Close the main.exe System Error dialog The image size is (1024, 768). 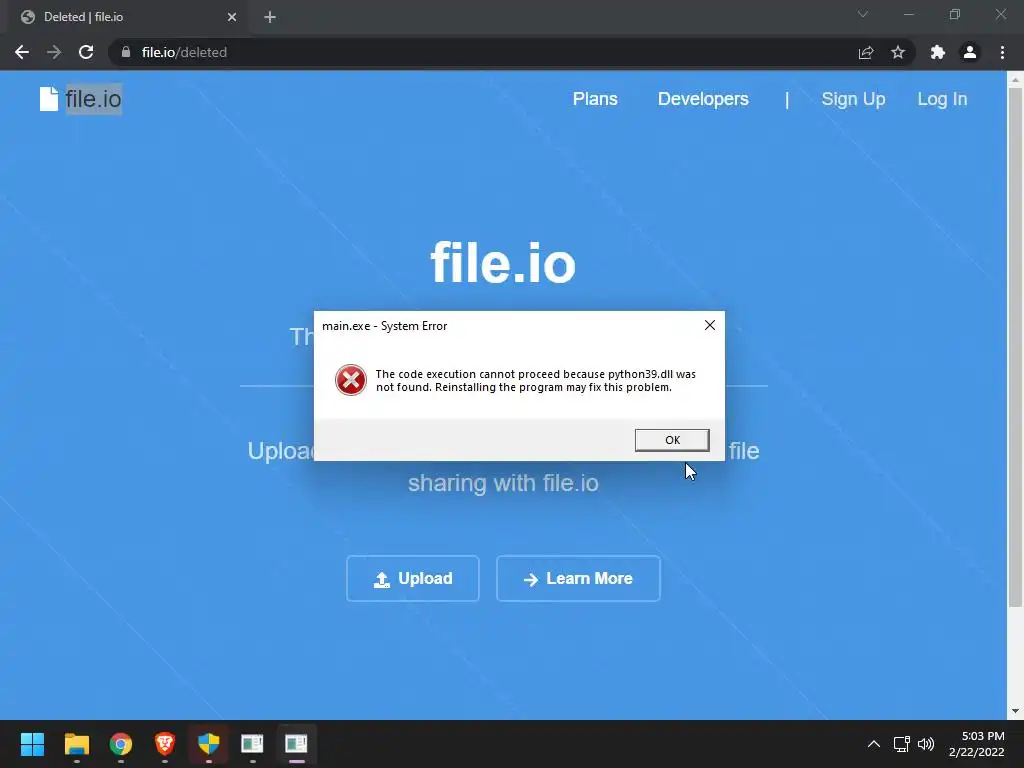coord(710,325)
